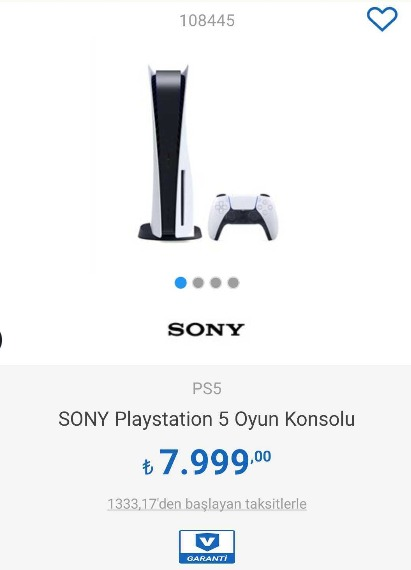The width and height of the screenshot is (411, 570).
Task: Click the 7.999 price amount
Action: (204, 462)
